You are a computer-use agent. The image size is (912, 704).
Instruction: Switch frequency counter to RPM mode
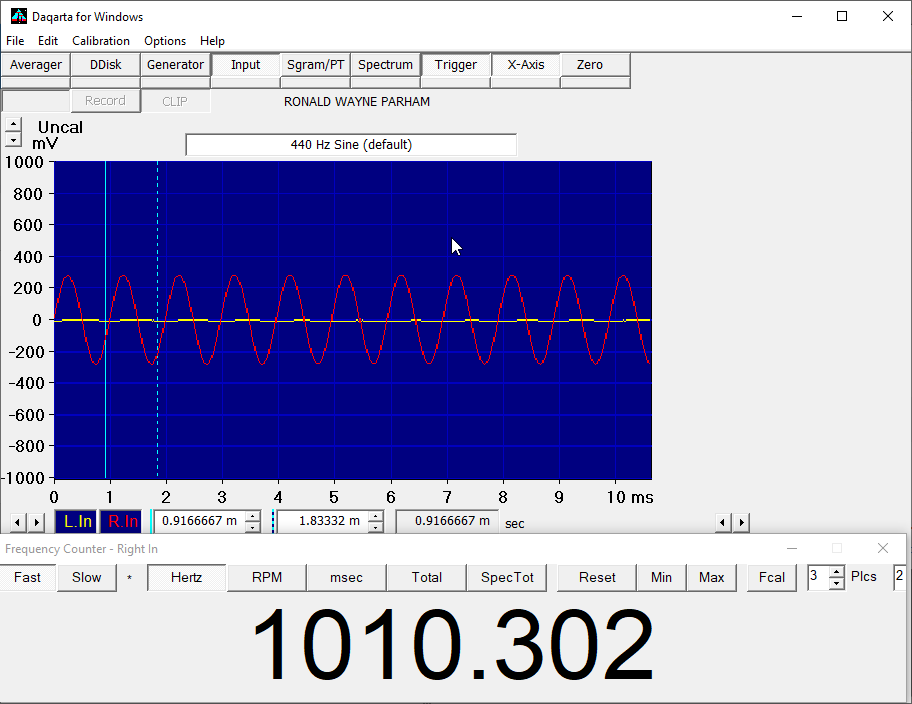coord(266,577)
